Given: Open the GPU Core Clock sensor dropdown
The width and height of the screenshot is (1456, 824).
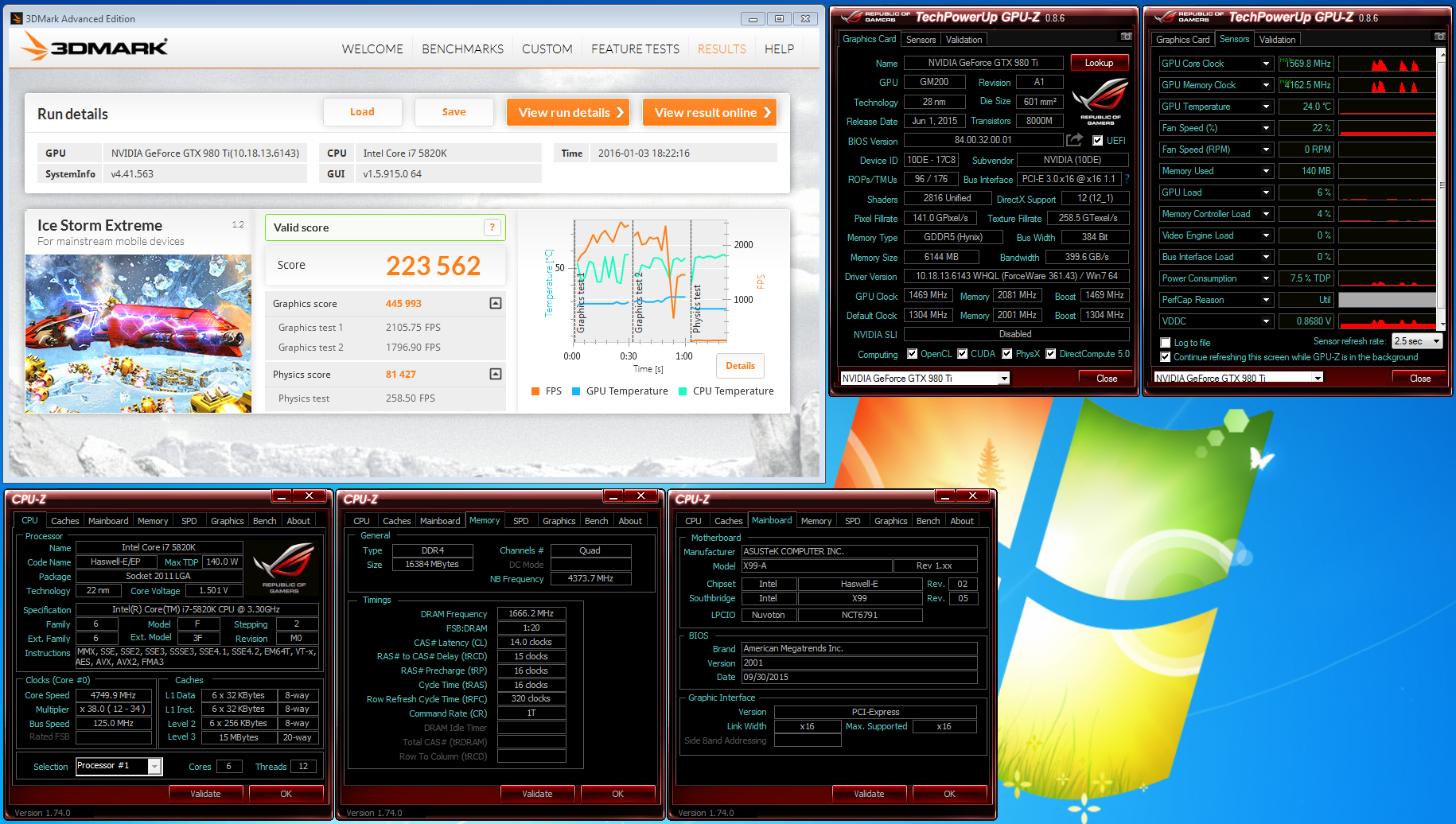Looking at the screenshot, I should [1266, 64].
